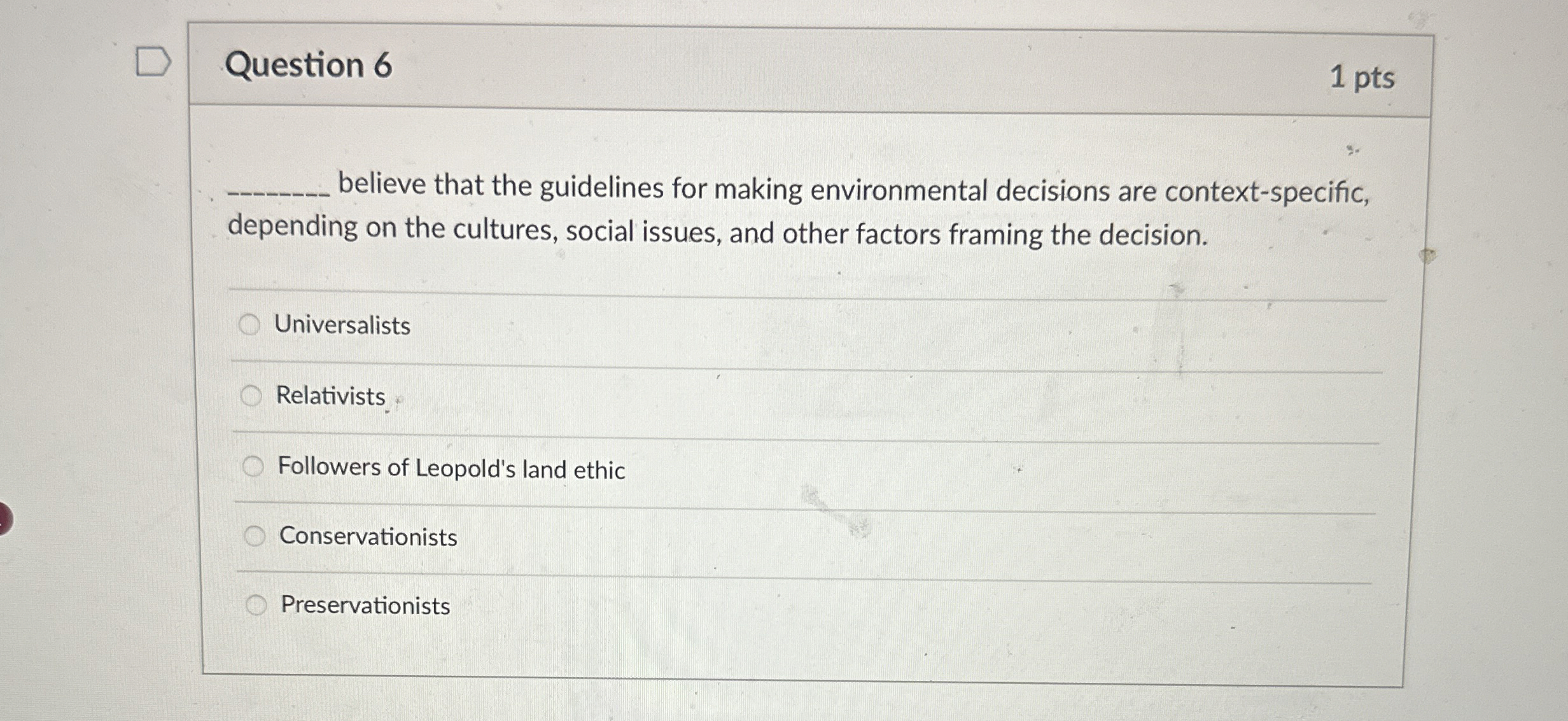Image resolution: width=1568 pixels, height=721 pixels.
Task: Click the Conservationists label text
Action: pos(367,537)
